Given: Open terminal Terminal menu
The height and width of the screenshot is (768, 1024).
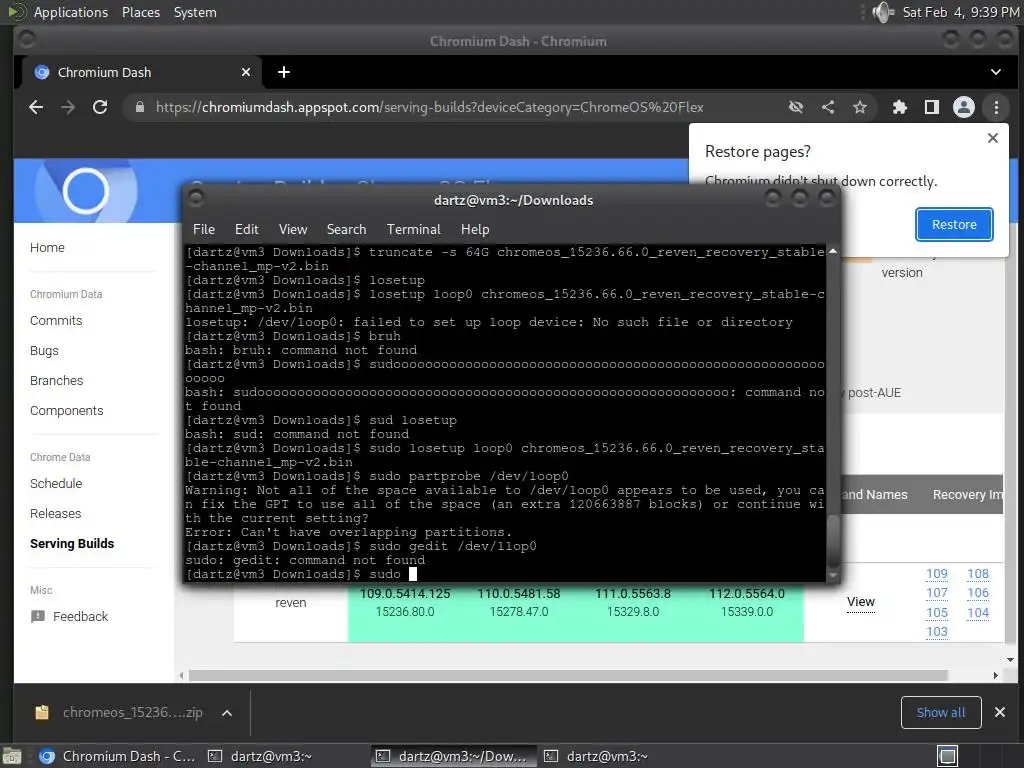Looking at the screenshot, I should click(413, 229).
